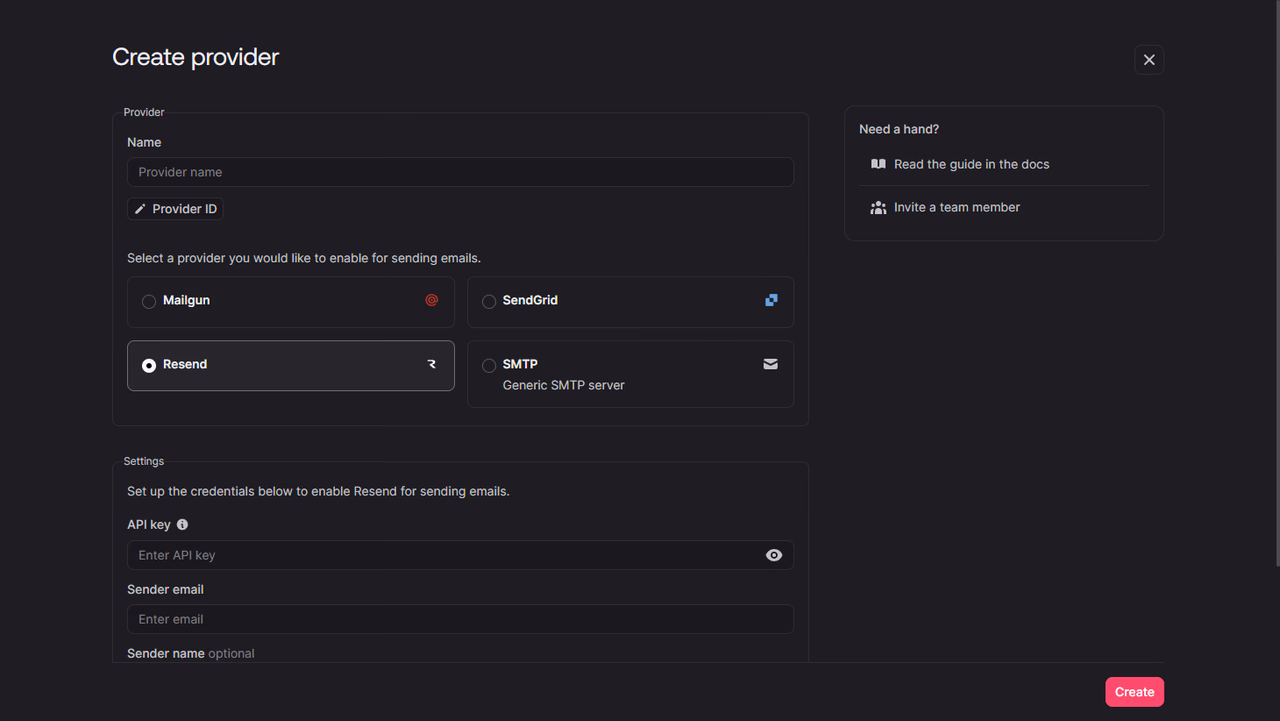Screen dimensions: 1280x721
Task: Click the SMTP envelope icon
Action: tap(771, 365)
